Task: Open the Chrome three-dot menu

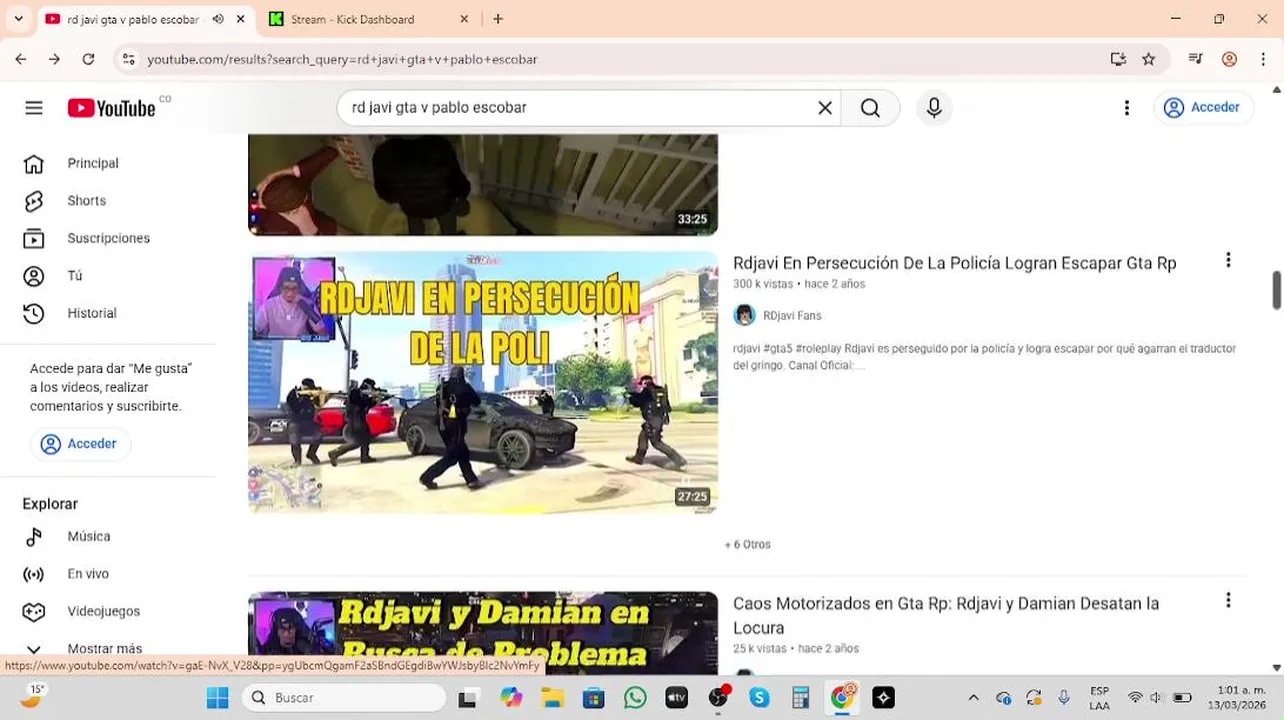Action: click(1263, 59)
